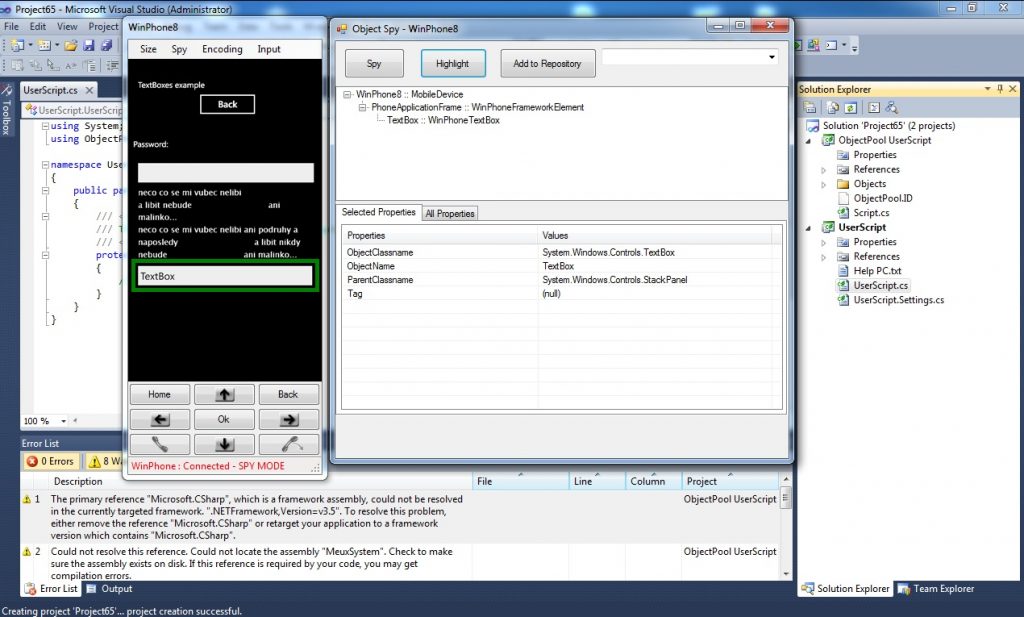
Task: Click the Home phone key button
Action: coord(160,394)
